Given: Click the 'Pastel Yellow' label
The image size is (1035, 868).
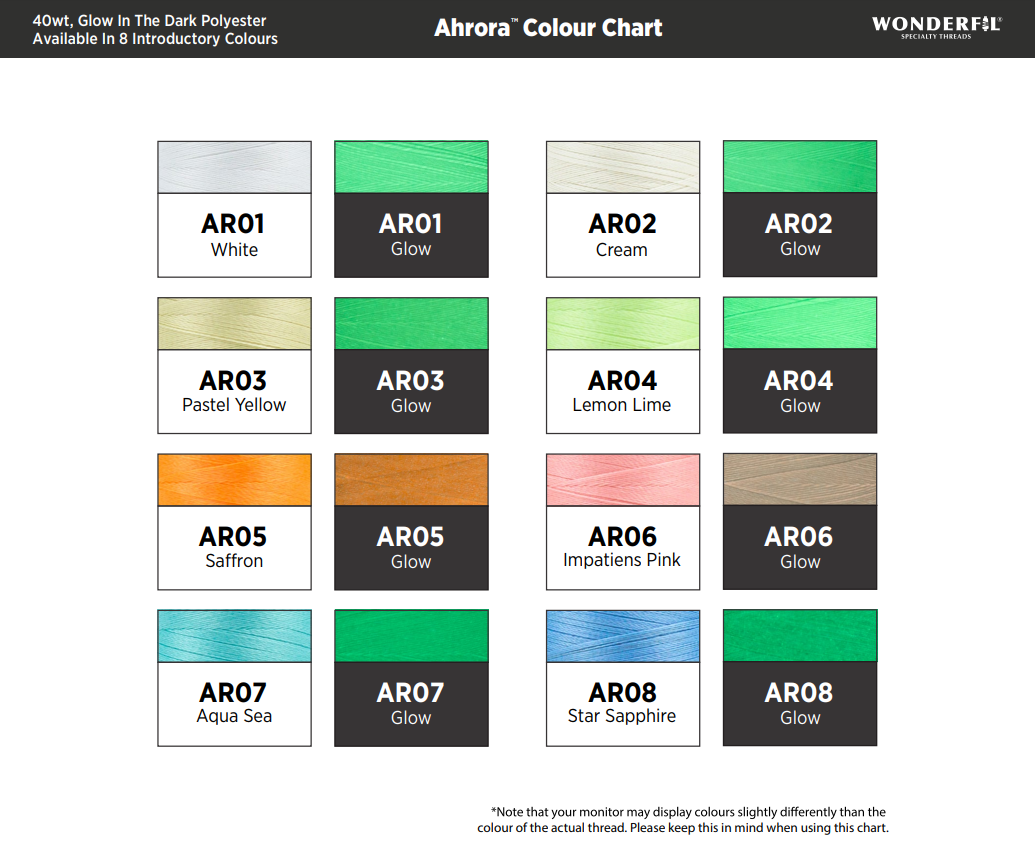Looking at the screenshot, I should tap(234, 405).
